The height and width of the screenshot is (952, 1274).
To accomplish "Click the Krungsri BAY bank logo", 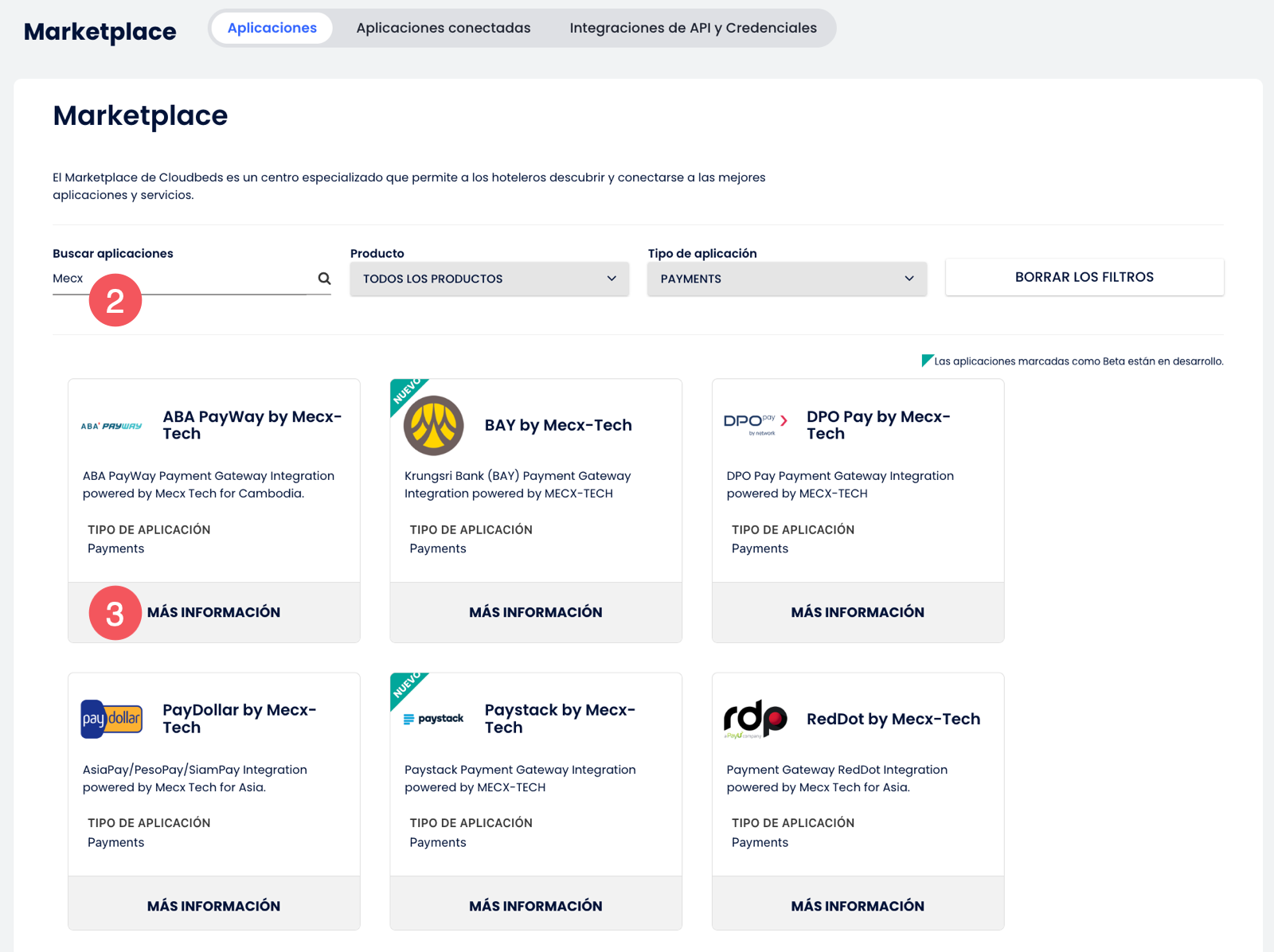I will click(x=433, y=425).
